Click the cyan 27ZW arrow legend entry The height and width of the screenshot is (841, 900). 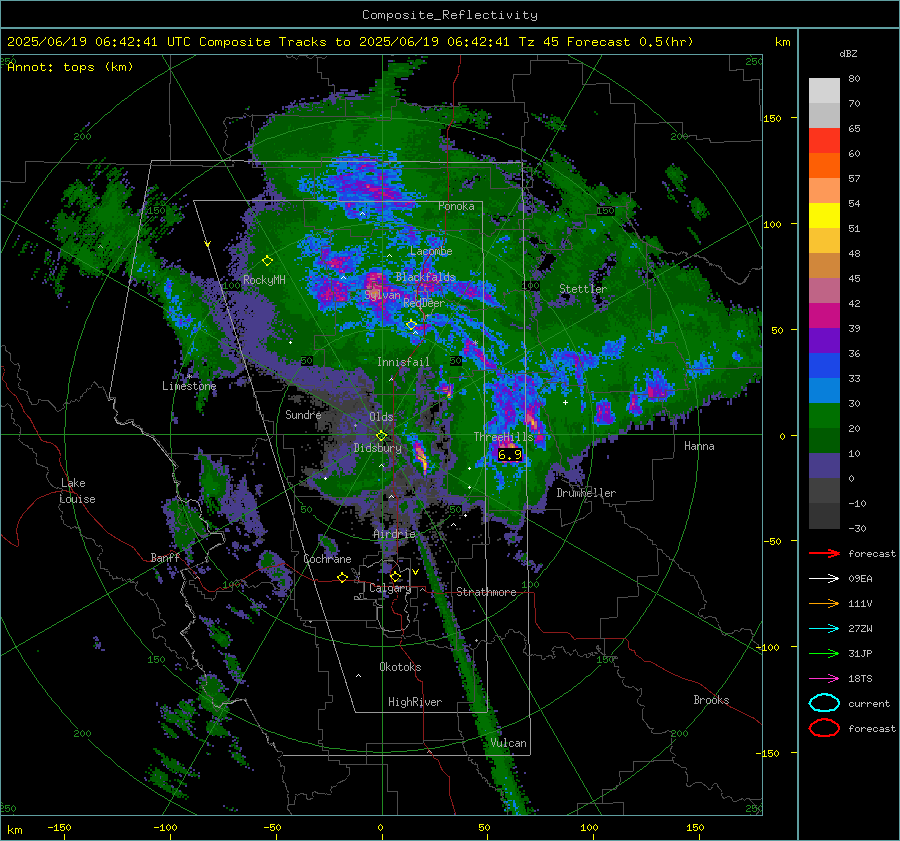[824, 629]
